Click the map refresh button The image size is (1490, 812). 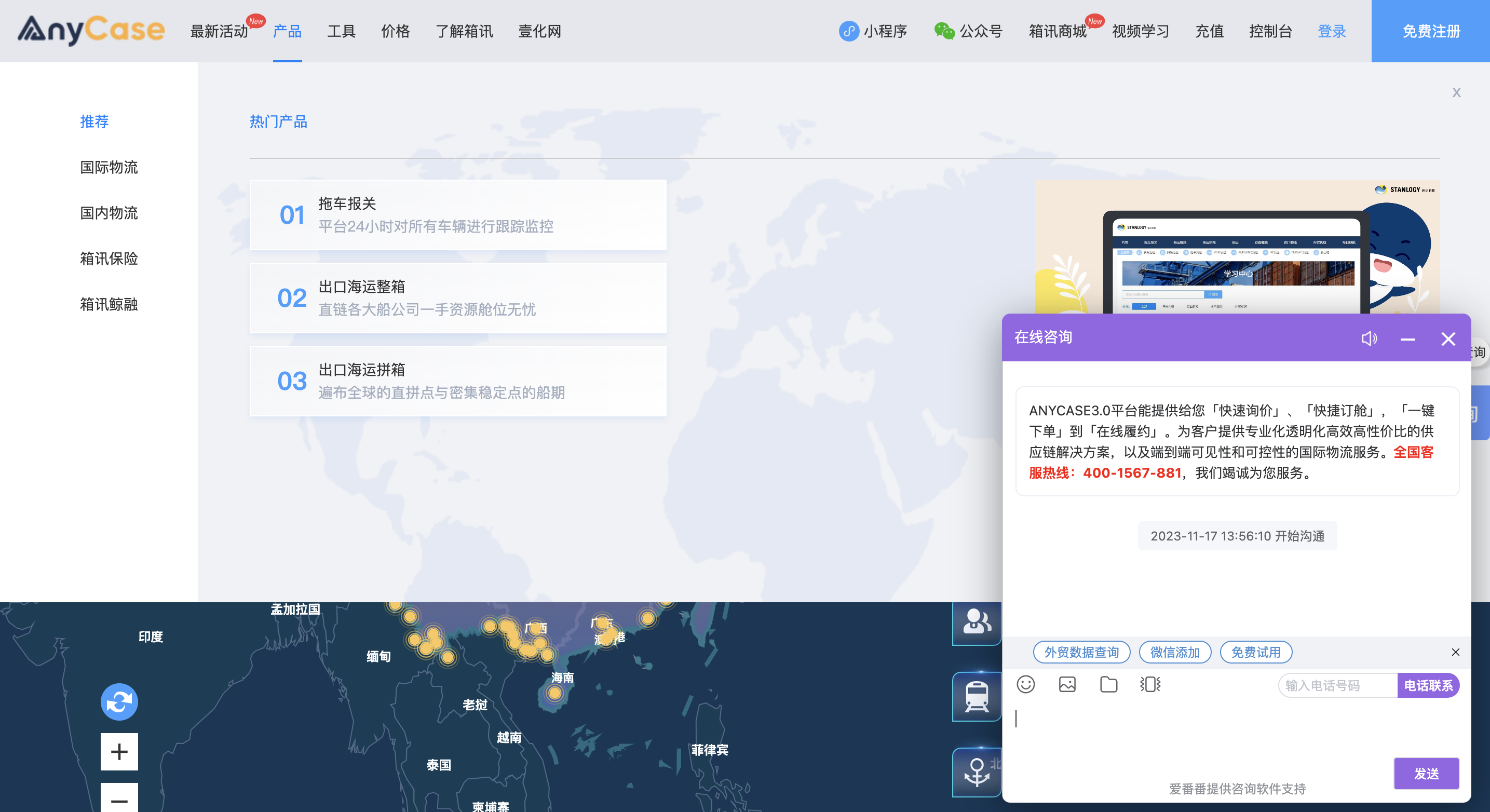[x=119, y=701]
